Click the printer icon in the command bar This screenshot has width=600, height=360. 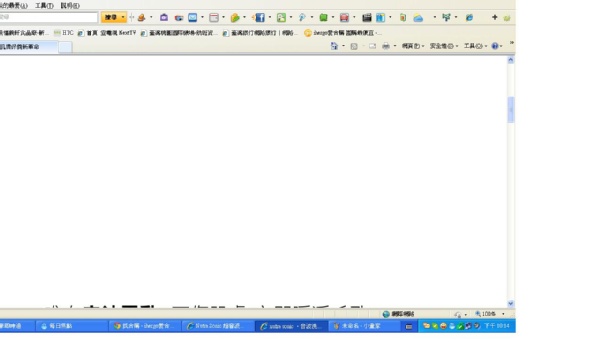(386, 46)
